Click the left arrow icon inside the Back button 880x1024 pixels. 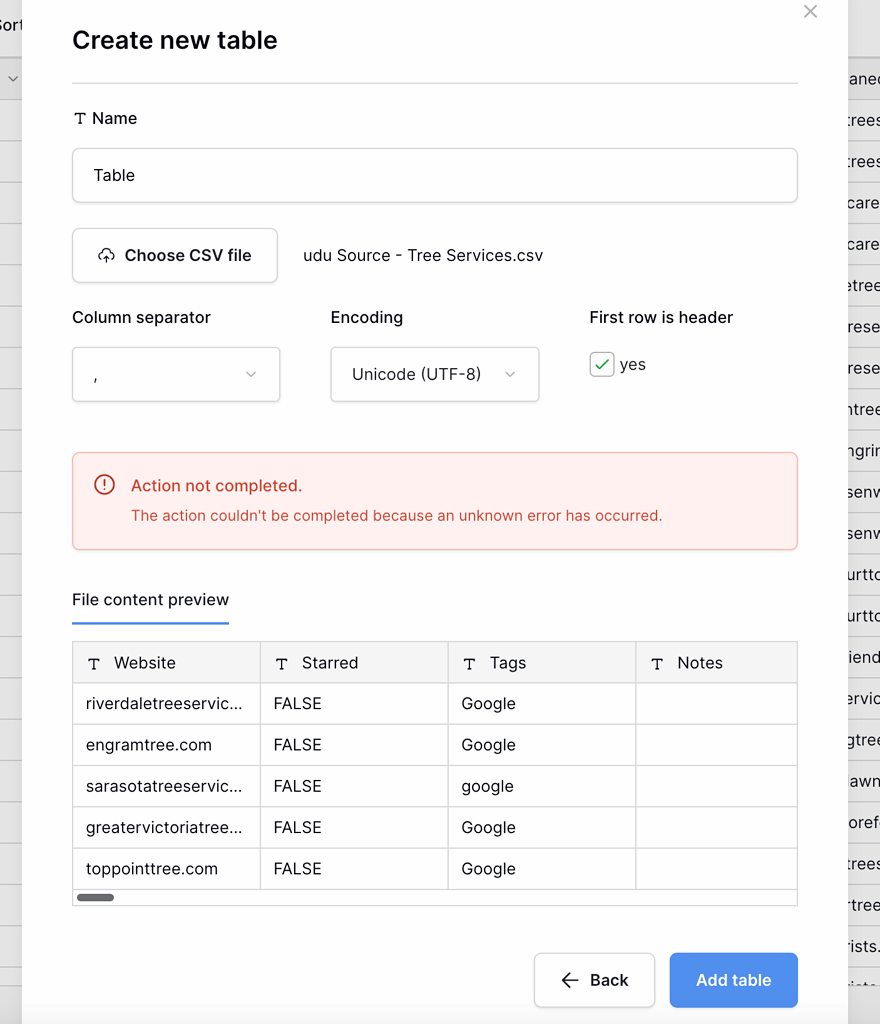point(568,980)
